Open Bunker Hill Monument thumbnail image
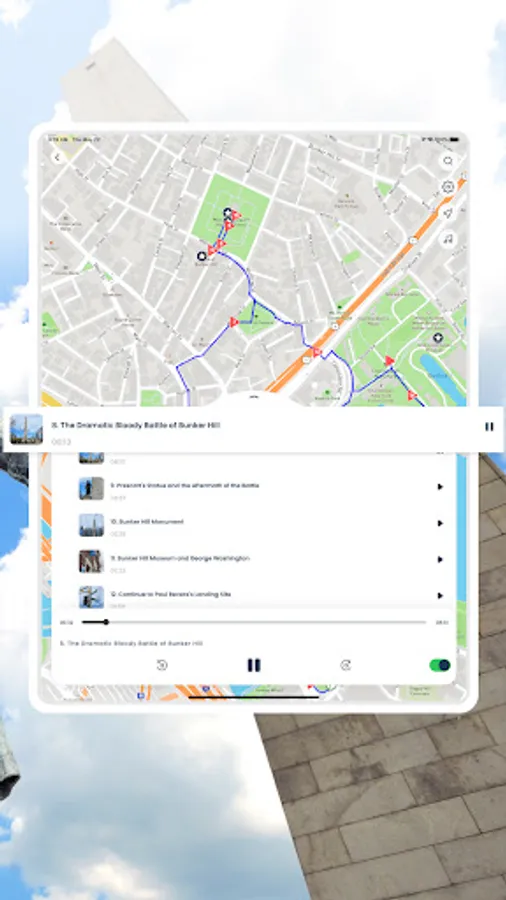 (91, 525)
